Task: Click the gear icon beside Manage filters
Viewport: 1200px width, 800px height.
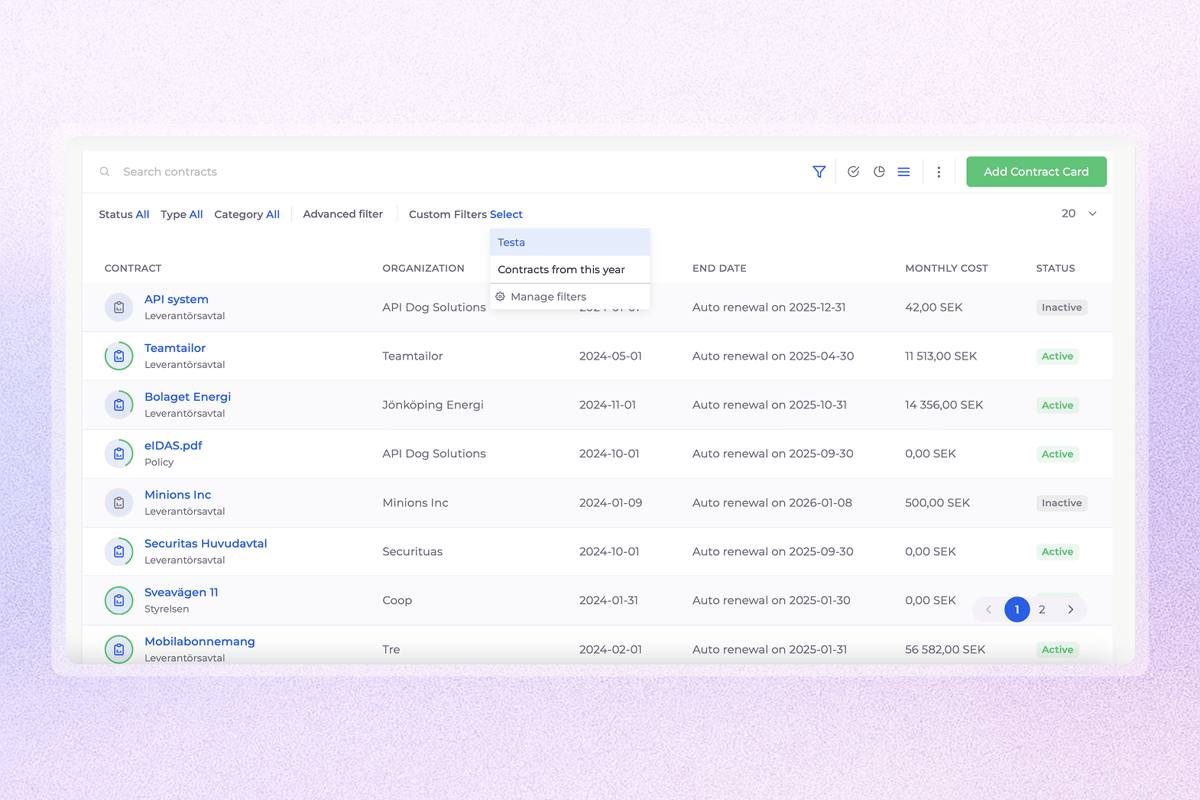Action: [x=500, y=297]
